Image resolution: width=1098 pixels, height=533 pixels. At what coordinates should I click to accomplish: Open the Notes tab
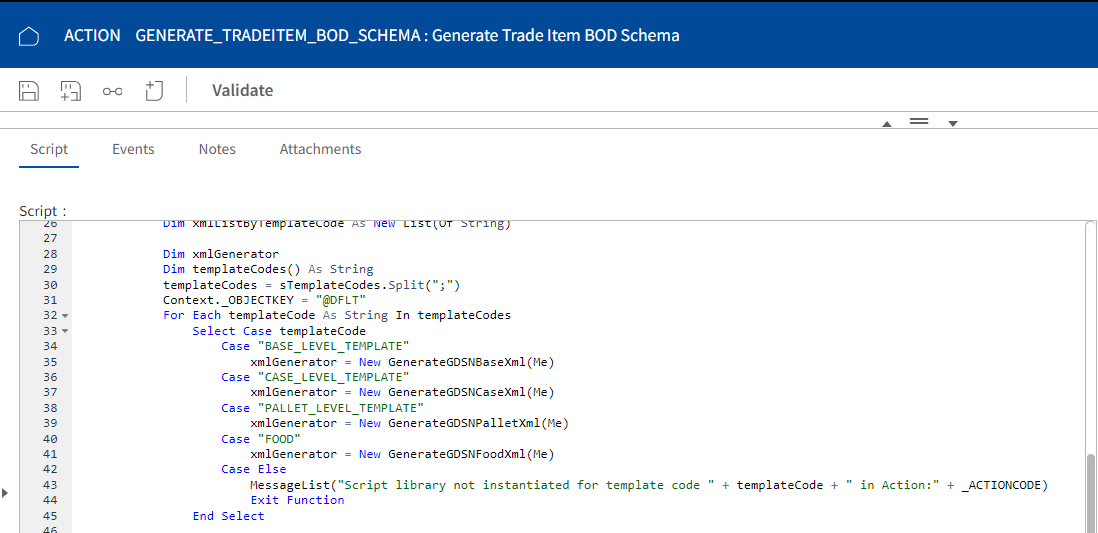(x=217, y=149)
